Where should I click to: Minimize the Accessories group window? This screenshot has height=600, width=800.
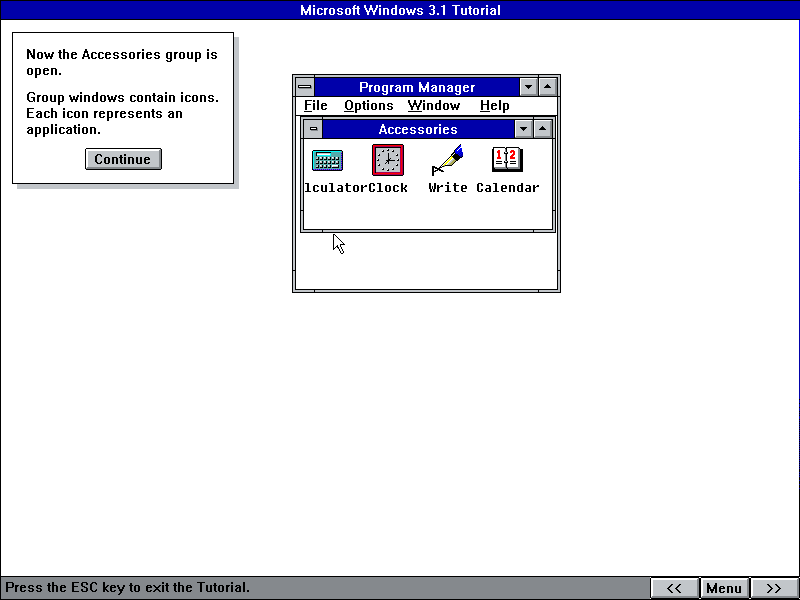tap(523, 129)
